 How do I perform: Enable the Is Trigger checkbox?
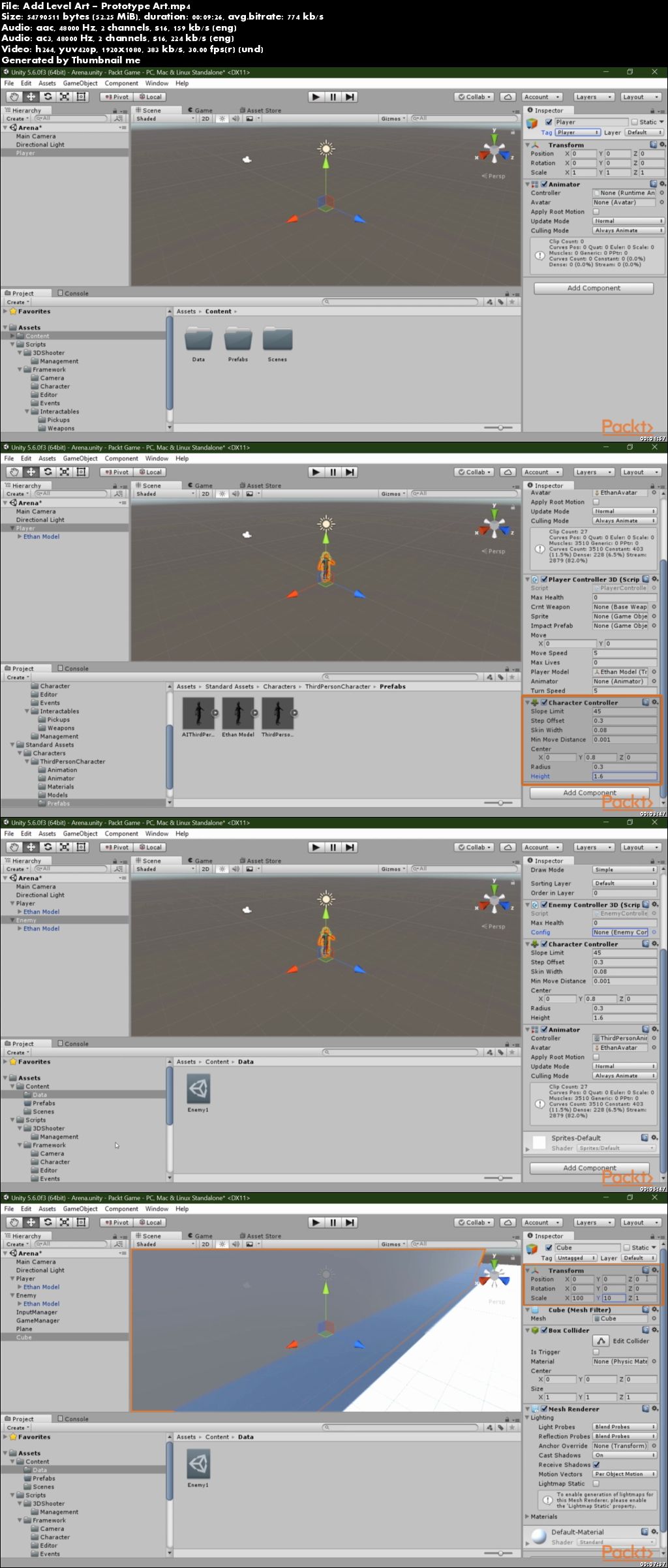(x=596, y=1351)
